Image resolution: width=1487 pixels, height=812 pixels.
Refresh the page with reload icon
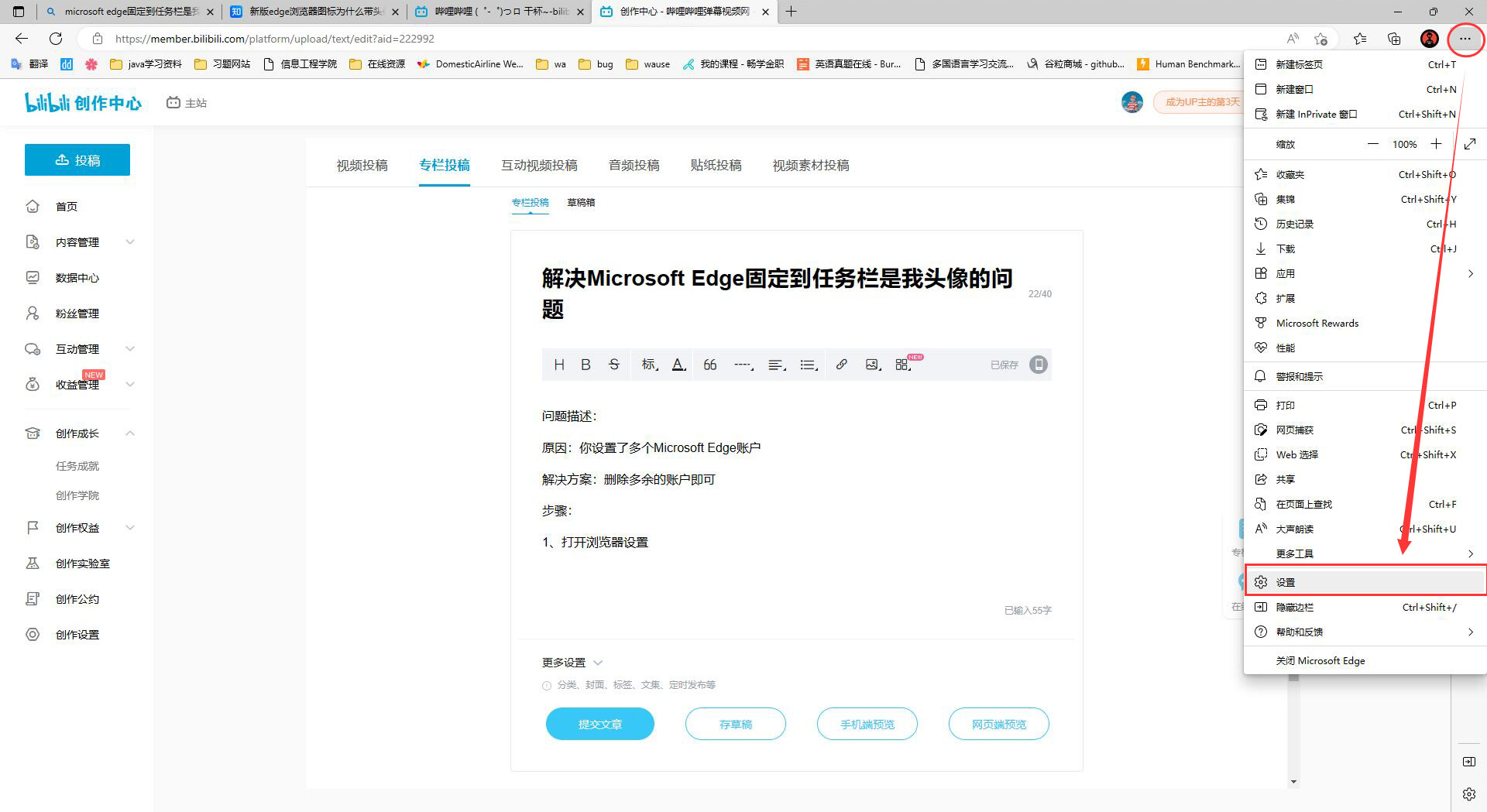click(x=56, y=39)
